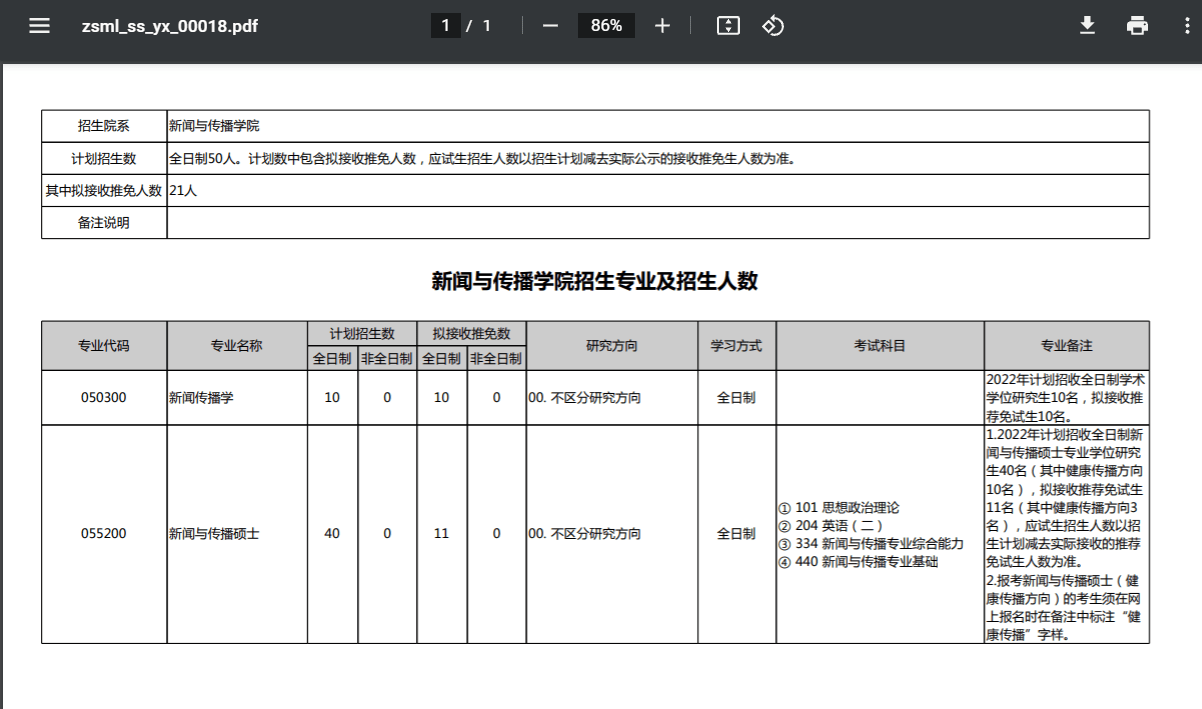Image resolution: width=1202 pixels, height=709 pixels.
Task: Click the 新闻与传播硕士 major name cell
Action: (214, 534)
